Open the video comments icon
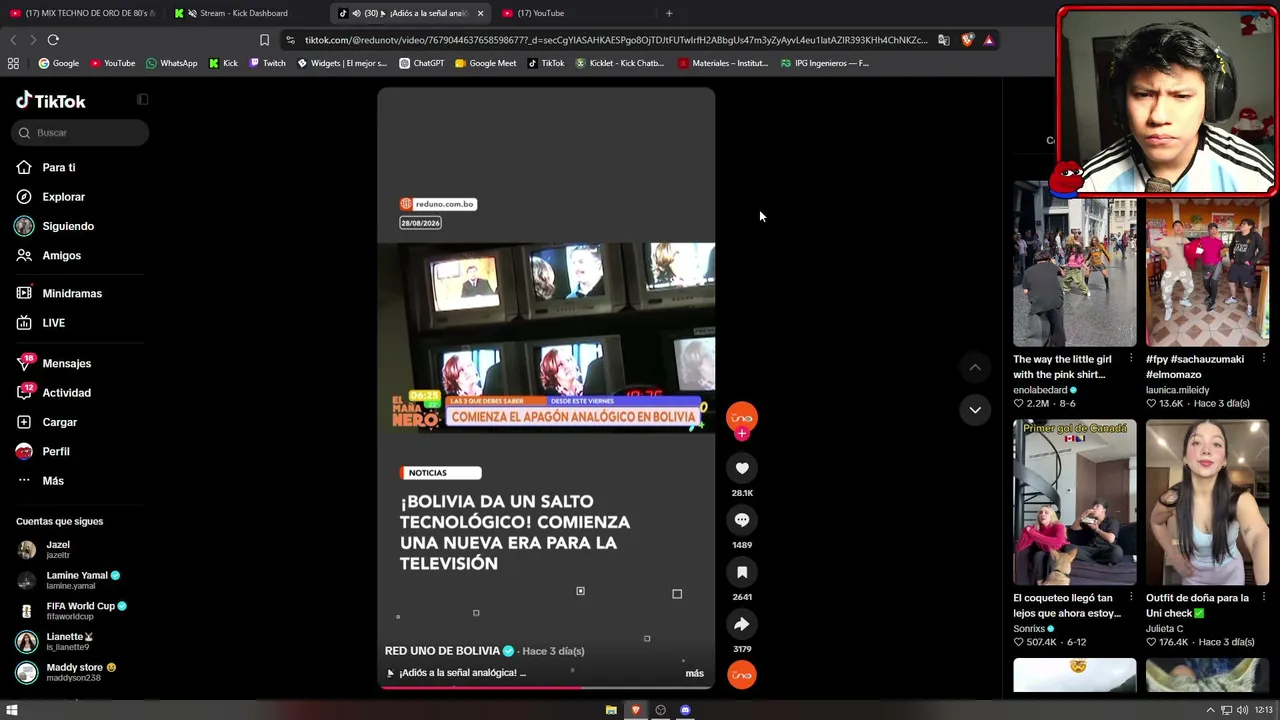 pos(742,520)
